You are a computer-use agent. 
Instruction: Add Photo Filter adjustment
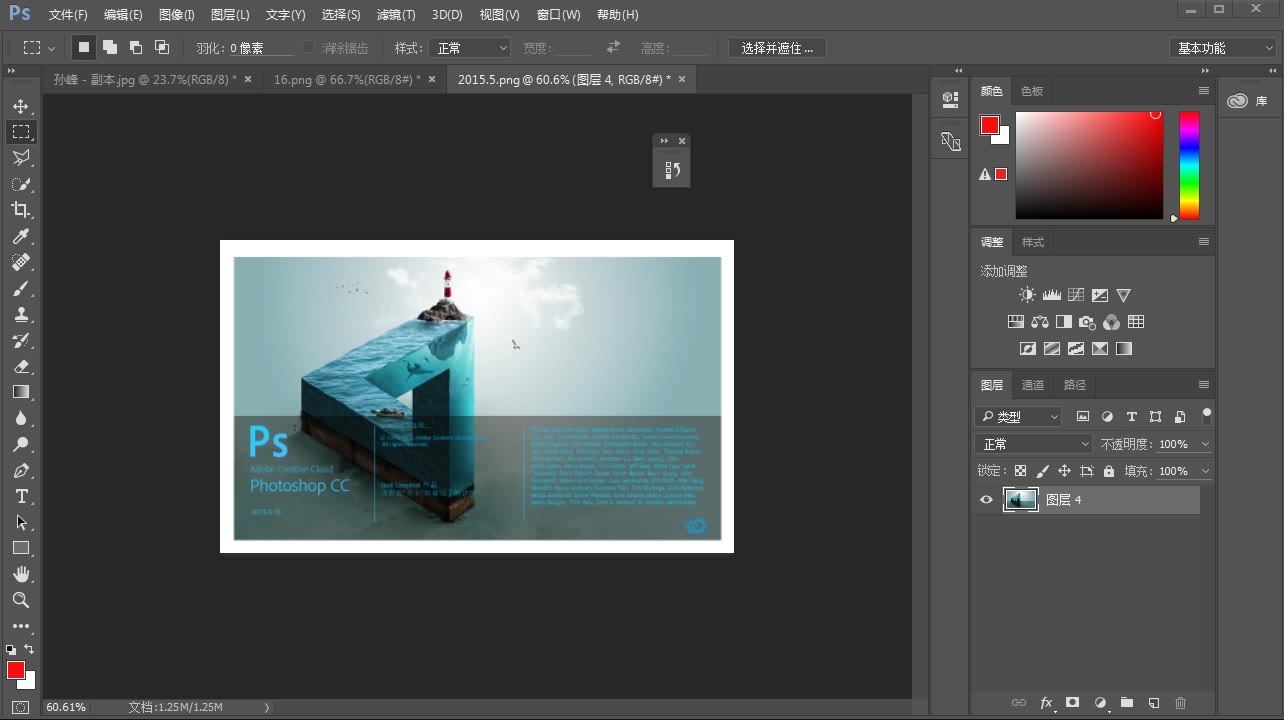[1087, 322]
